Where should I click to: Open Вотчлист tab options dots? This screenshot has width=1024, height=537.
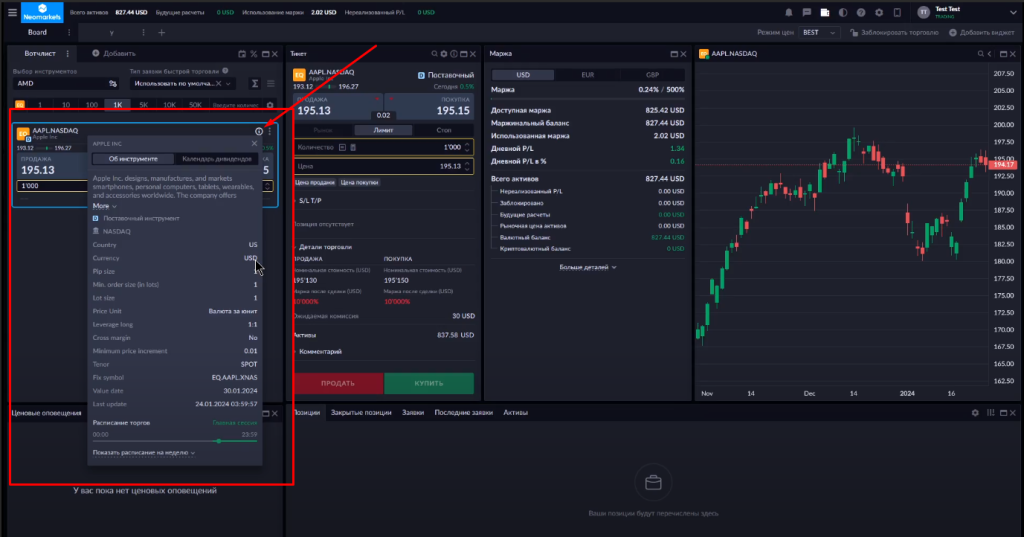tap(67, 54)
